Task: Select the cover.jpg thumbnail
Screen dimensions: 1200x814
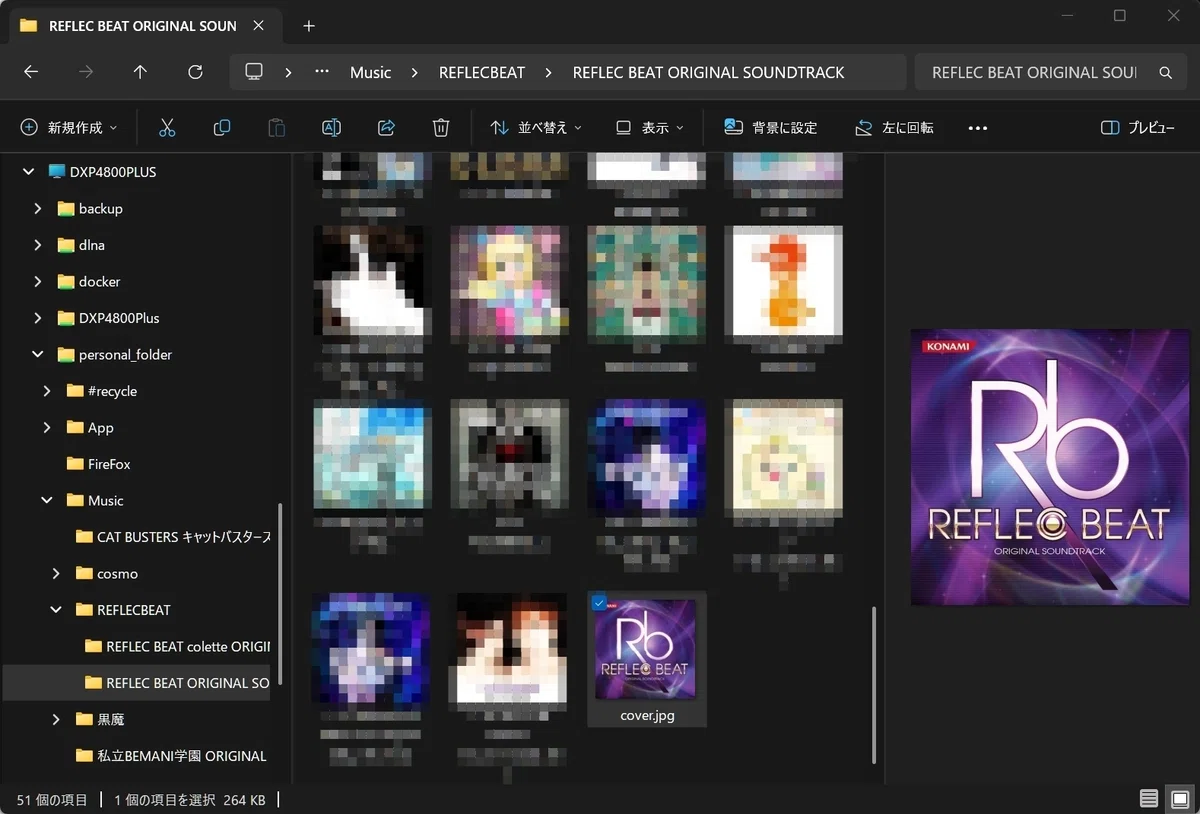Action: (x=646, y=650)
